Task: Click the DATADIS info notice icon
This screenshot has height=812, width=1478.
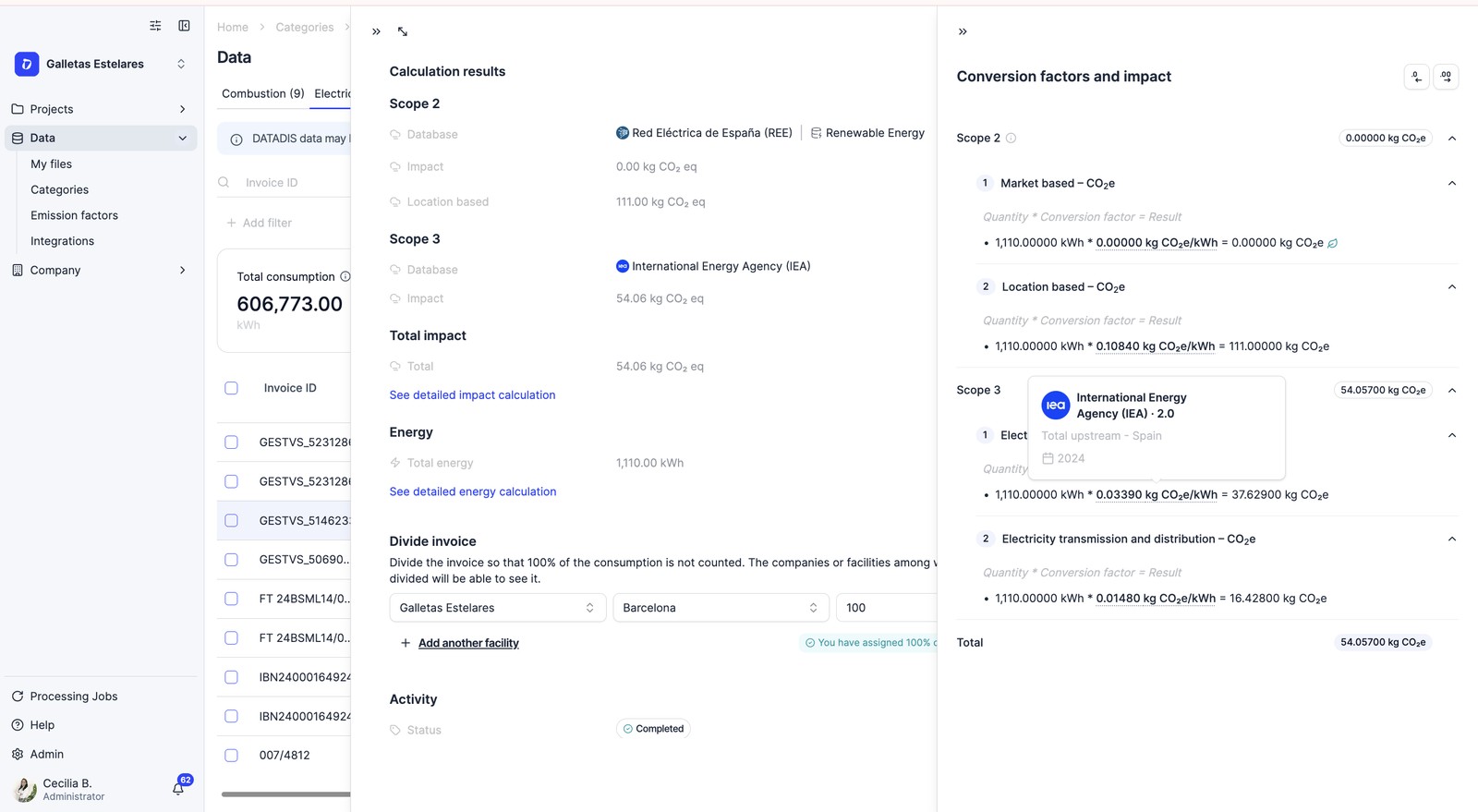Action: tap(236, 139)
